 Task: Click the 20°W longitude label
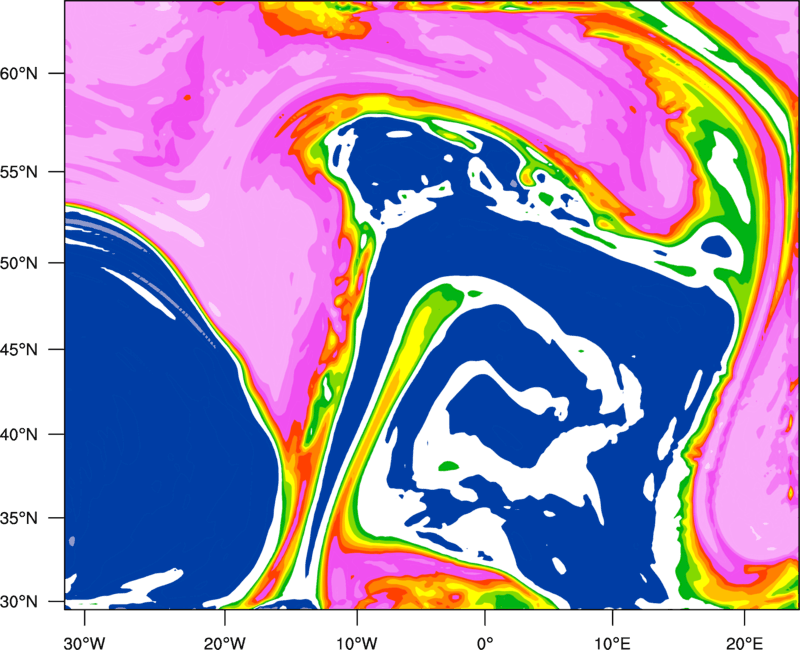[224, 643]
